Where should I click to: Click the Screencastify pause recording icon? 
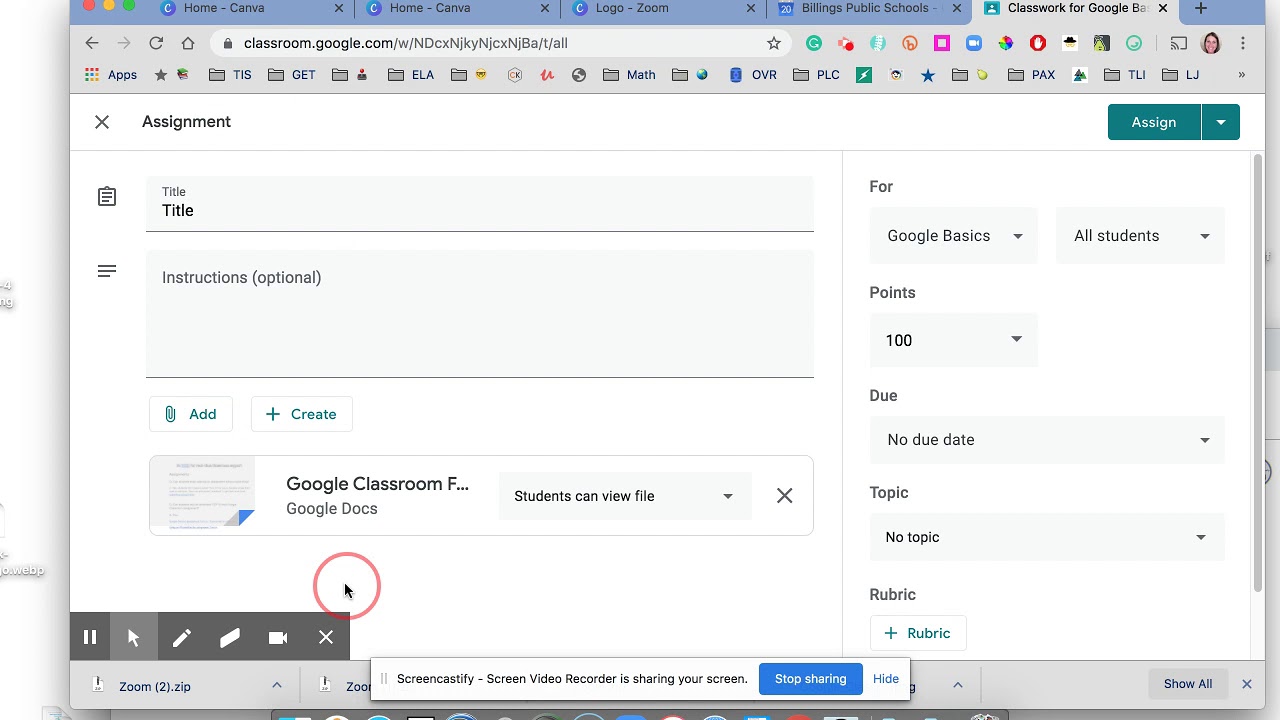point(90,637)
